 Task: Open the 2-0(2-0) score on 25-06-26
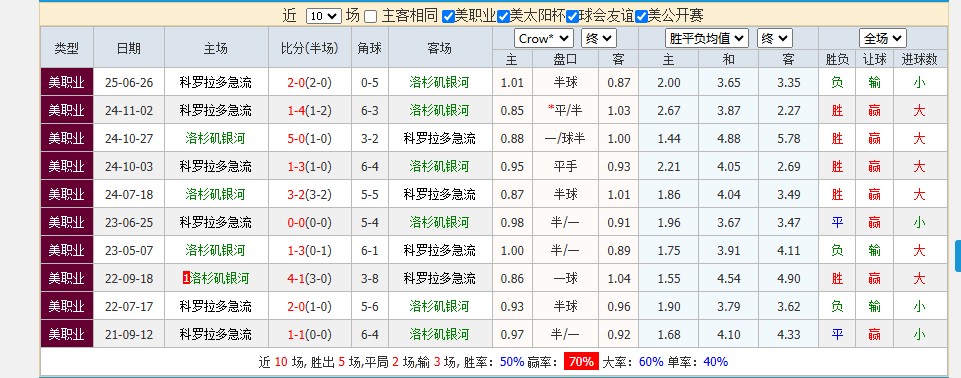310,82
